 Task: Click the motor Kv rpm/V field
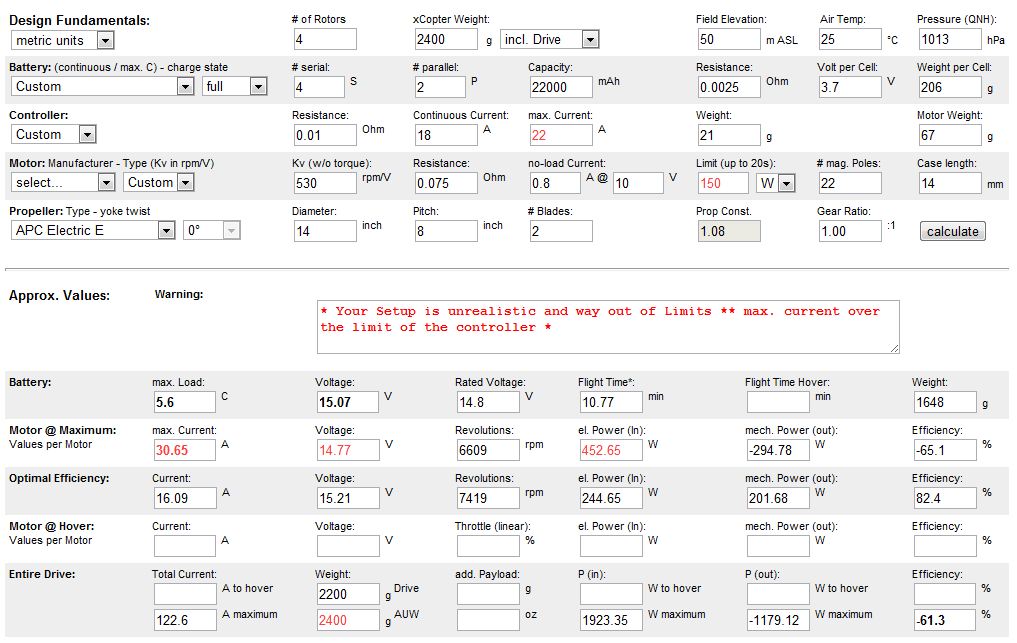pos(325,183)
